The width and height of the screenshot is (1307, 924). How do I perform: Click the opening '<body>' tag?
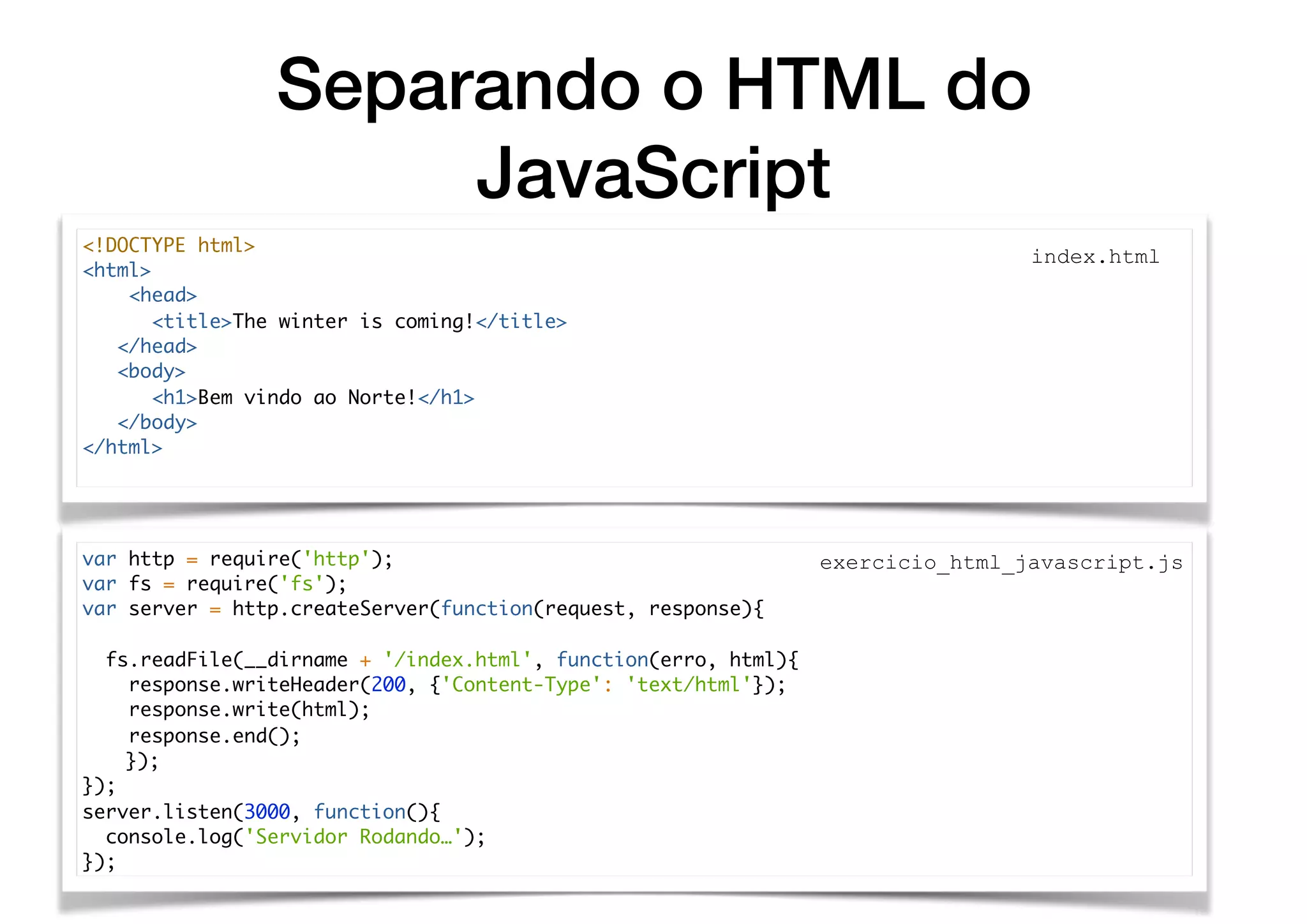[151, 371]
